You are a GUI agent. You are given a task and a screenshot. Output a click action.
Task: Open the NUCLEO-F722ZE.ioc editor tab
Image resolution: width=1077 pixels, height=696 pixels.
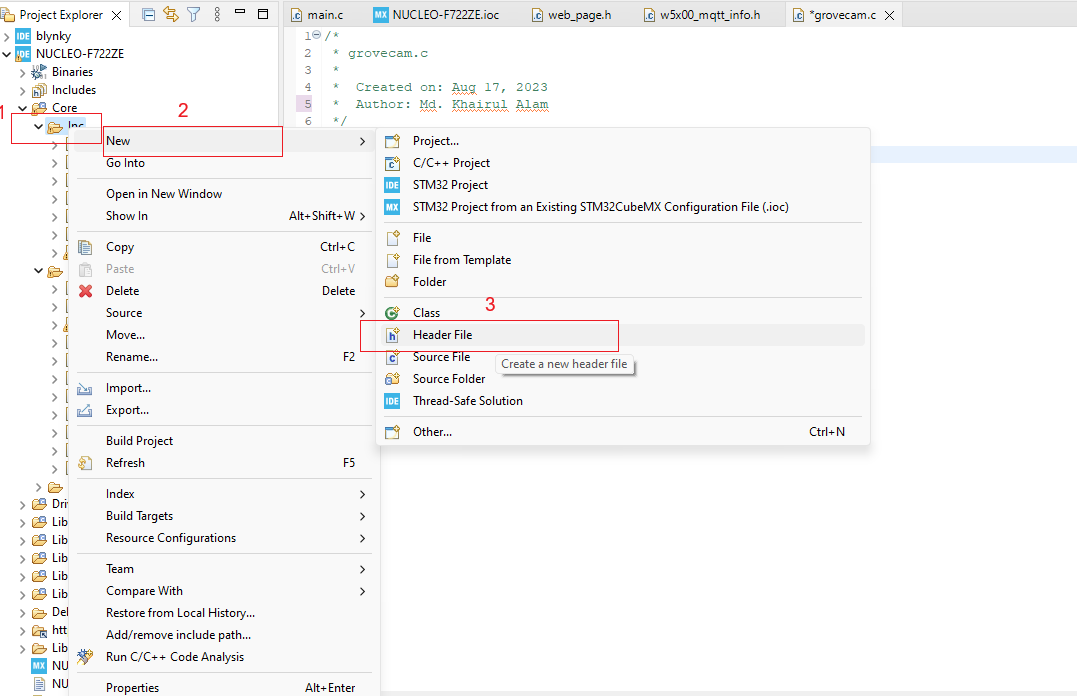[x=436, y=14]
